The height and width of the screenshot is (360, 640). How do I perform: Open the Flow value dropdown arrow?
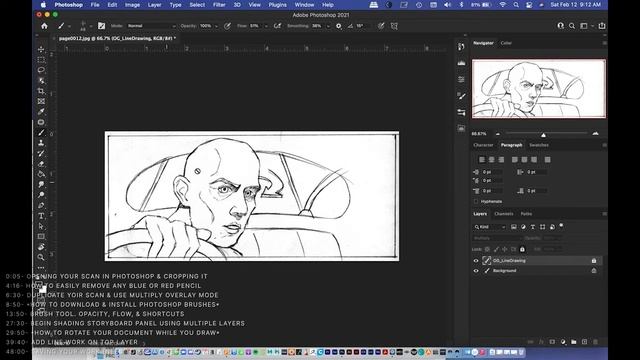pos(266,26)
